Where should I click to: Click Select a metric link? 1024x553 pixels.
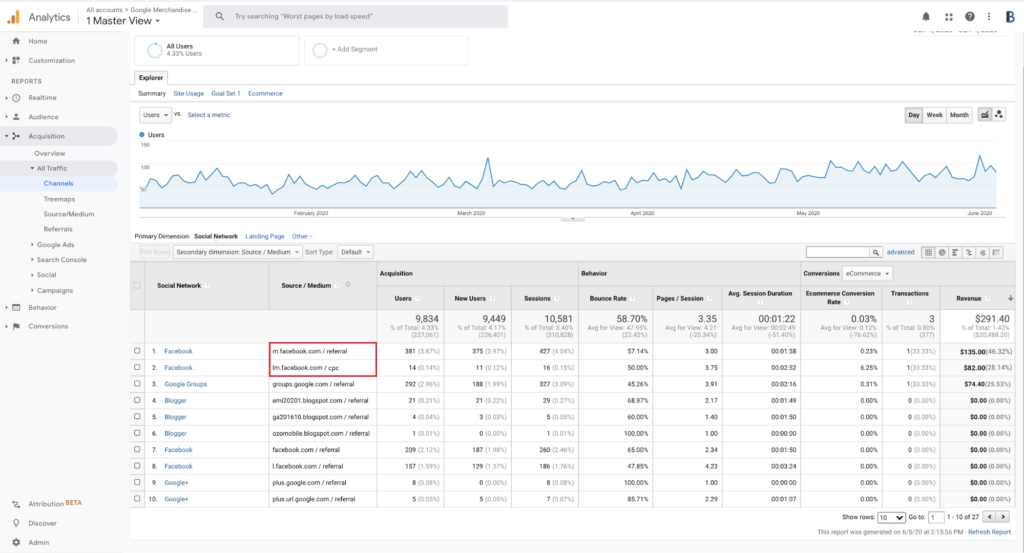(x=208, y=115)
